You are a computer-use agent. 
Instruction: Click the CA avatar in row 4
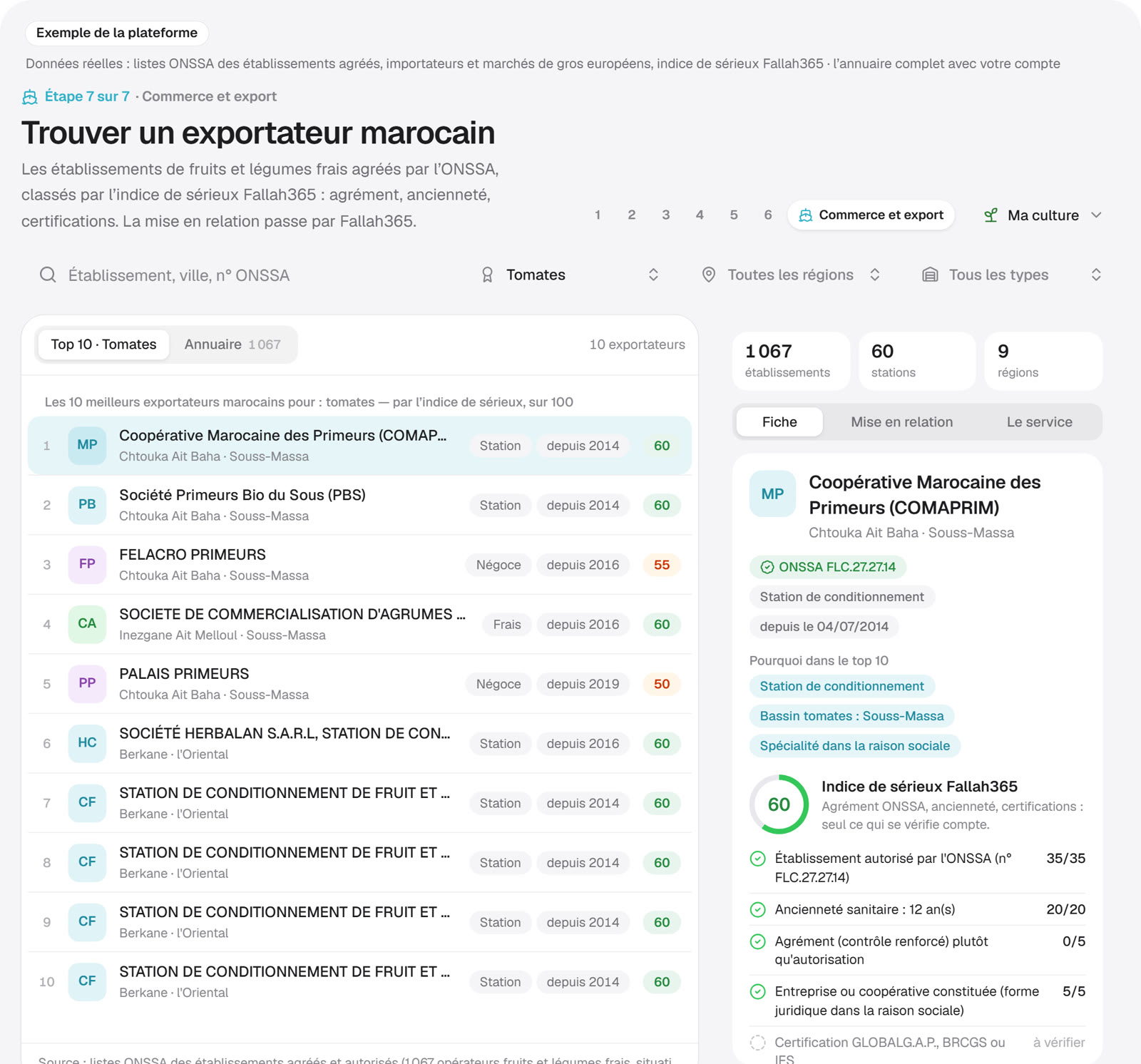point(87,624)
